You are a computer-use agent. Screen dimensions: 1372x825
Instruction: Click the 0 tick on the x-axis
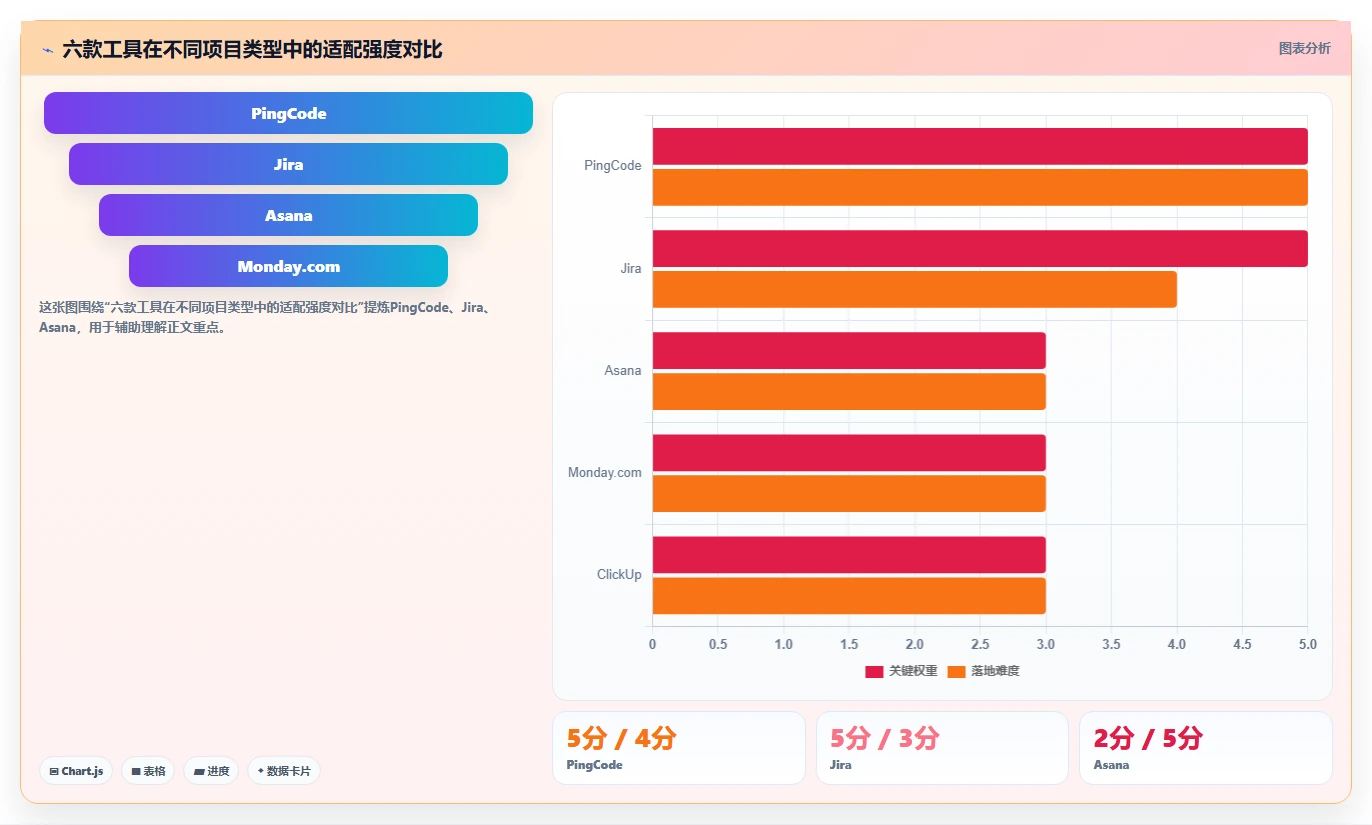coord(652,644)
